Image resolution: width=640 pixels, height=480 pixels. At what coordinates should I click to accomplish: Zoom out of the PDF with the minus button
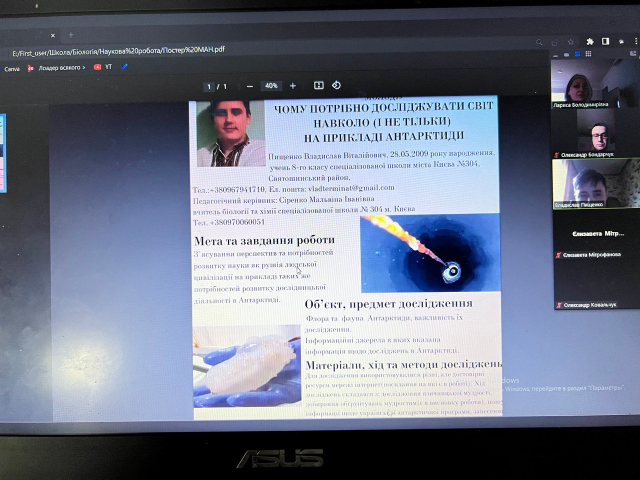(x=250, y=86)
